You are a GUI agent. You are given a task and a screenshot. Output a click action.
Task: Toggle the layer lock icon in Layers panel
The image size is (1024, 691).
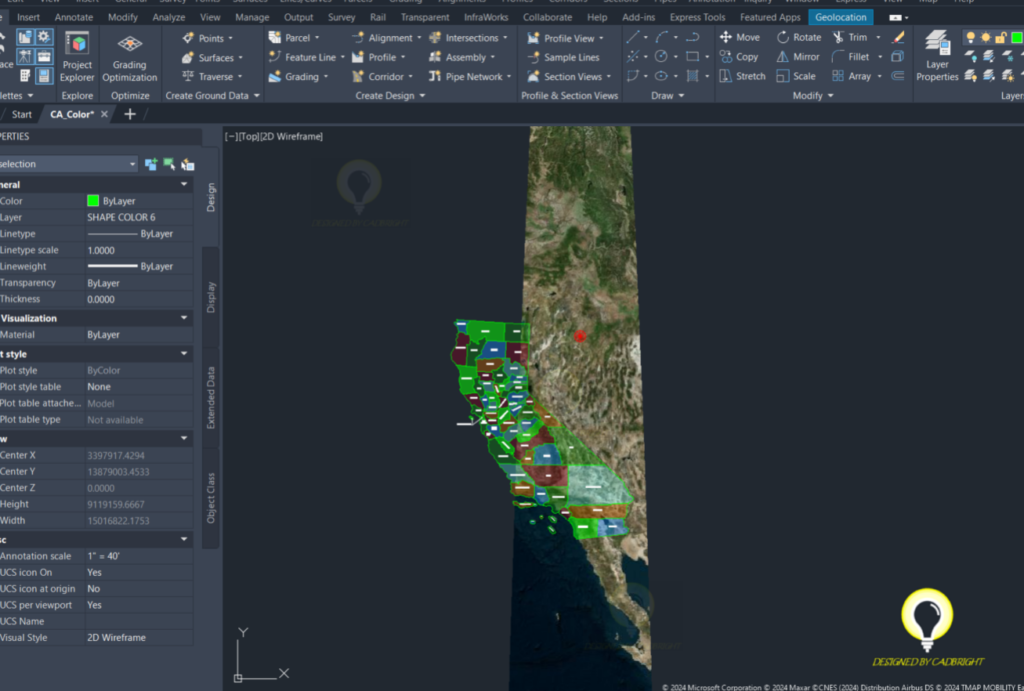[1000, 37]
